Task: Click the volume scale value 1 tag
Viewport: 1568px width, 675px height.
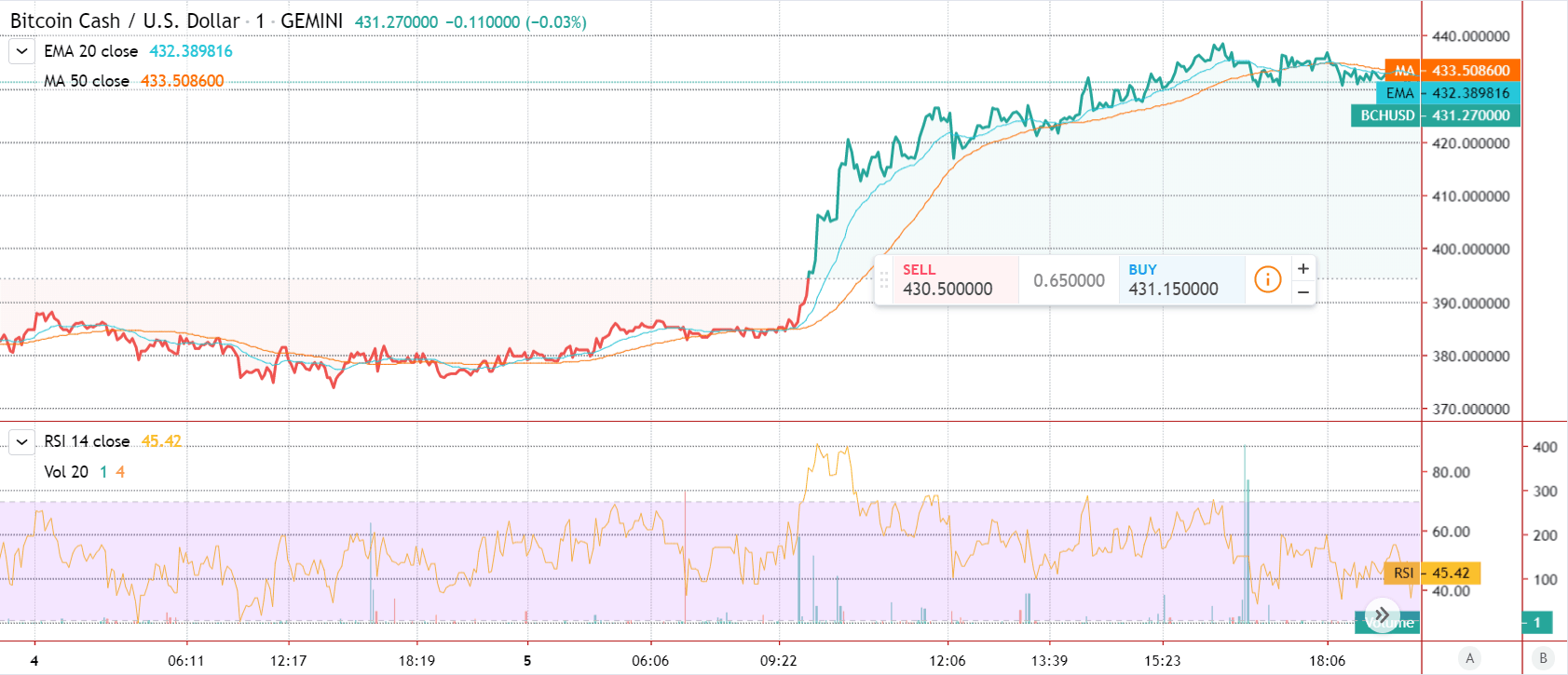Action: point(1536,623)
